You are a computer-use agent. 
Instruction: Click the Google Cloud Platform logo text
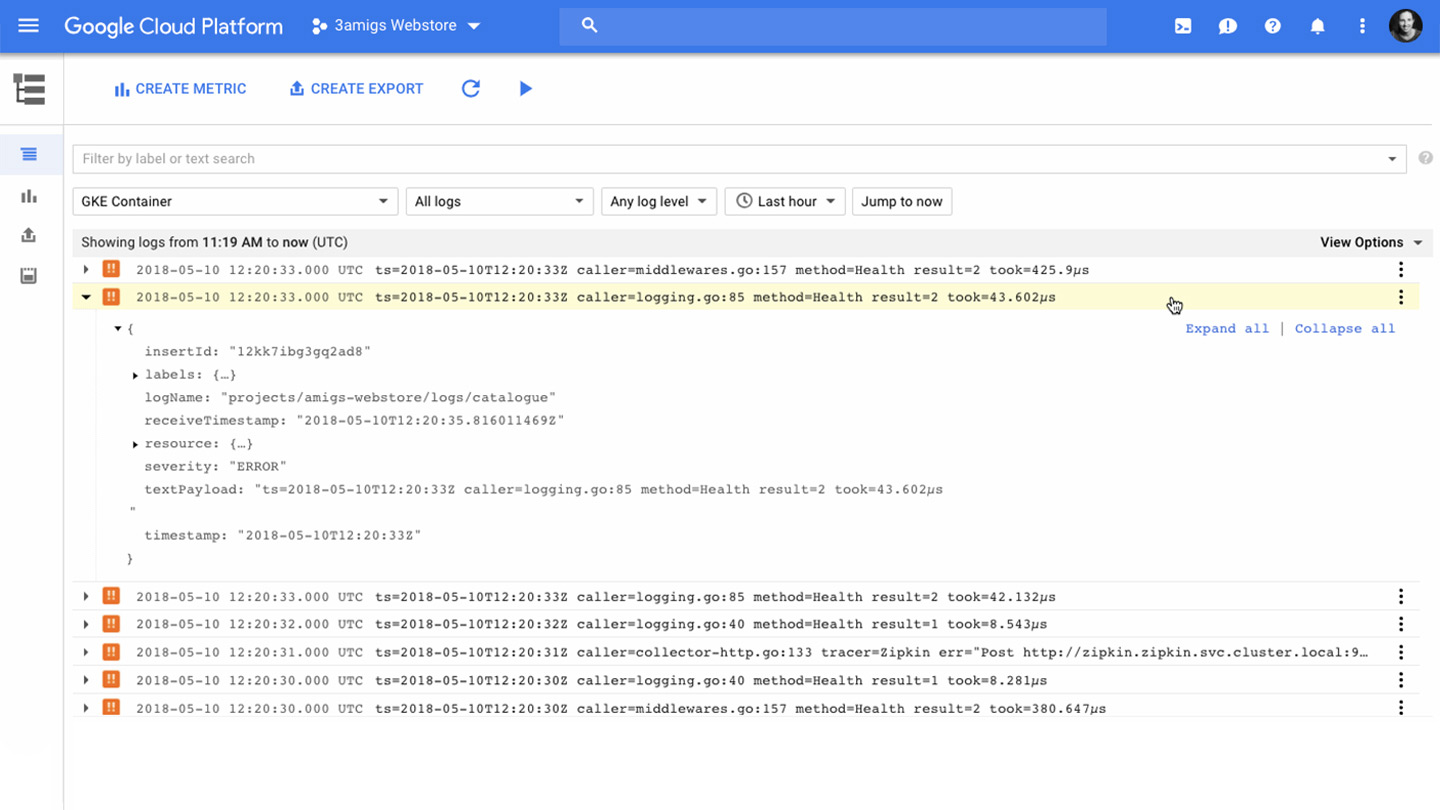[x=173, y=26]
